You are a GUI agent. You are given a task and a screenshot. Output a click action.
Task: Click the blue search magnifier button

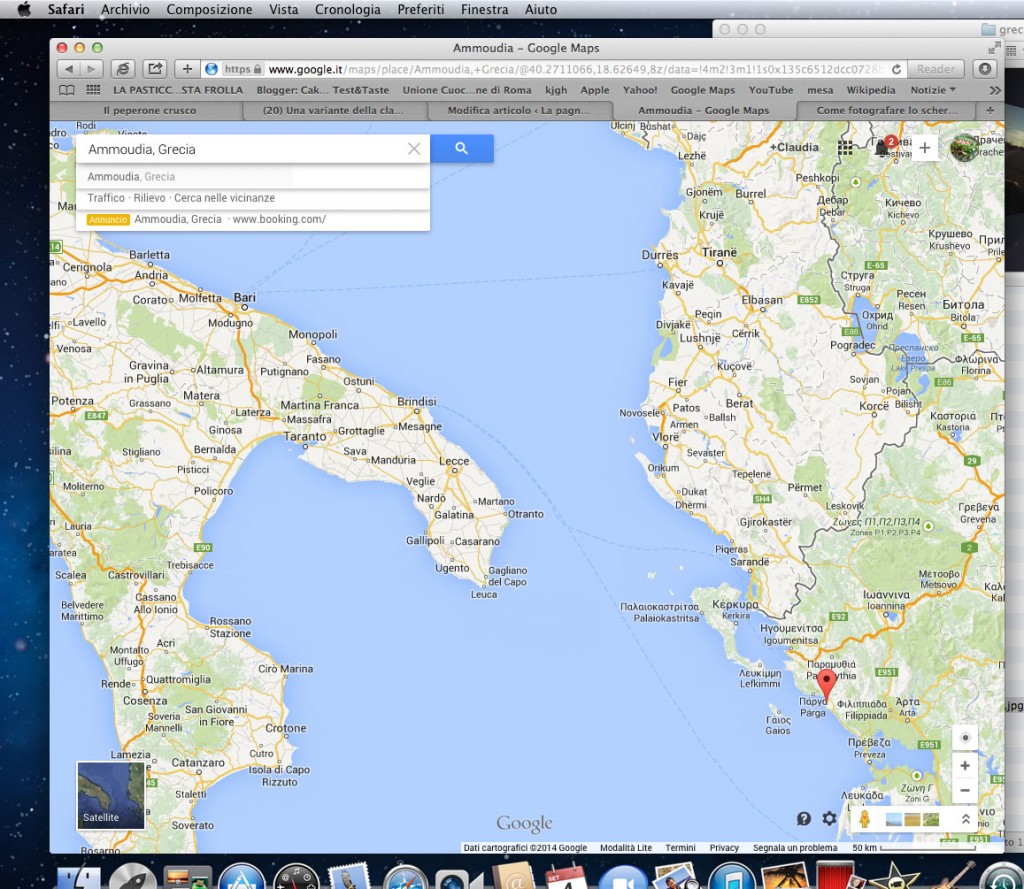coord(461,148)
